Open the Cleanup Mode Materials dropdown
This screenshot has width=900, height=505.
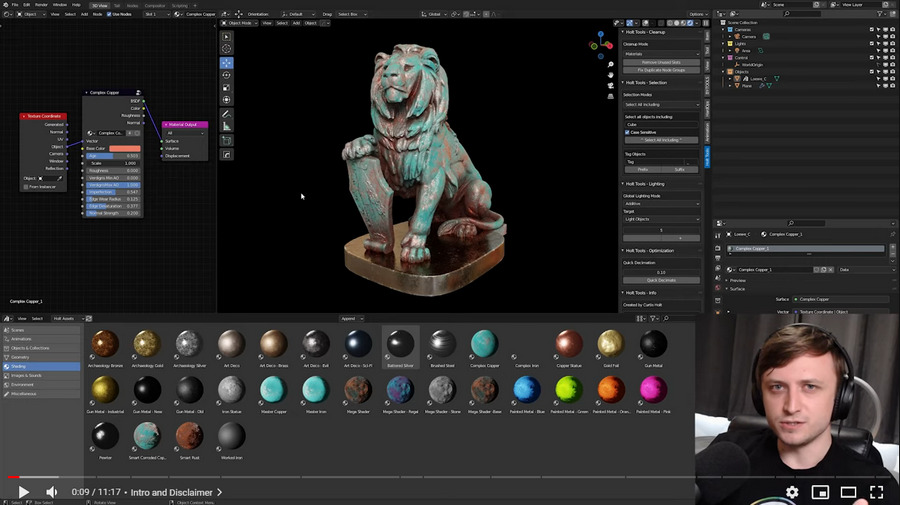tap(661, 53)
